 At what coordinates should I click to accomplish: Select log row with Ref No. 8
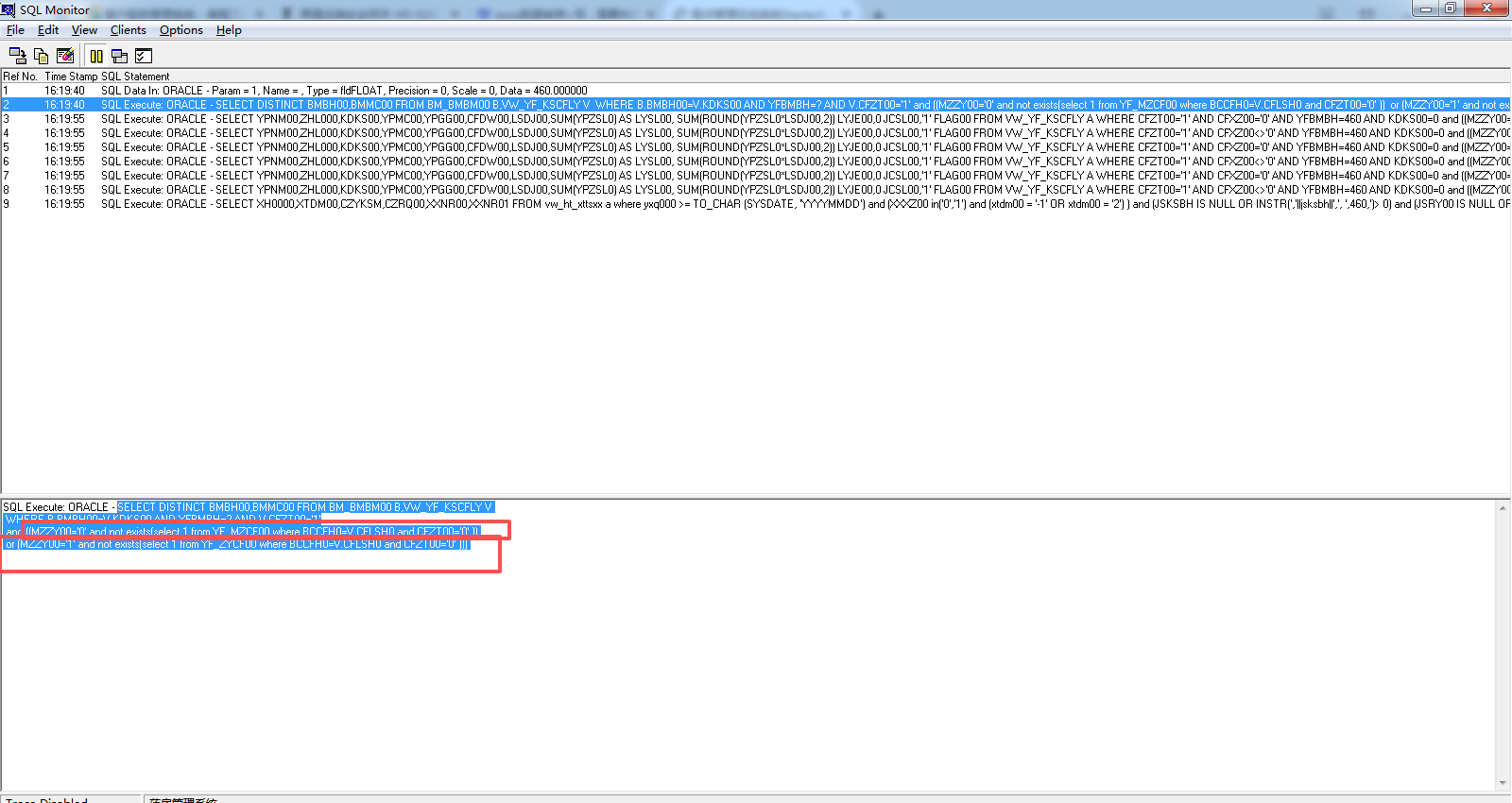point(756,190)
